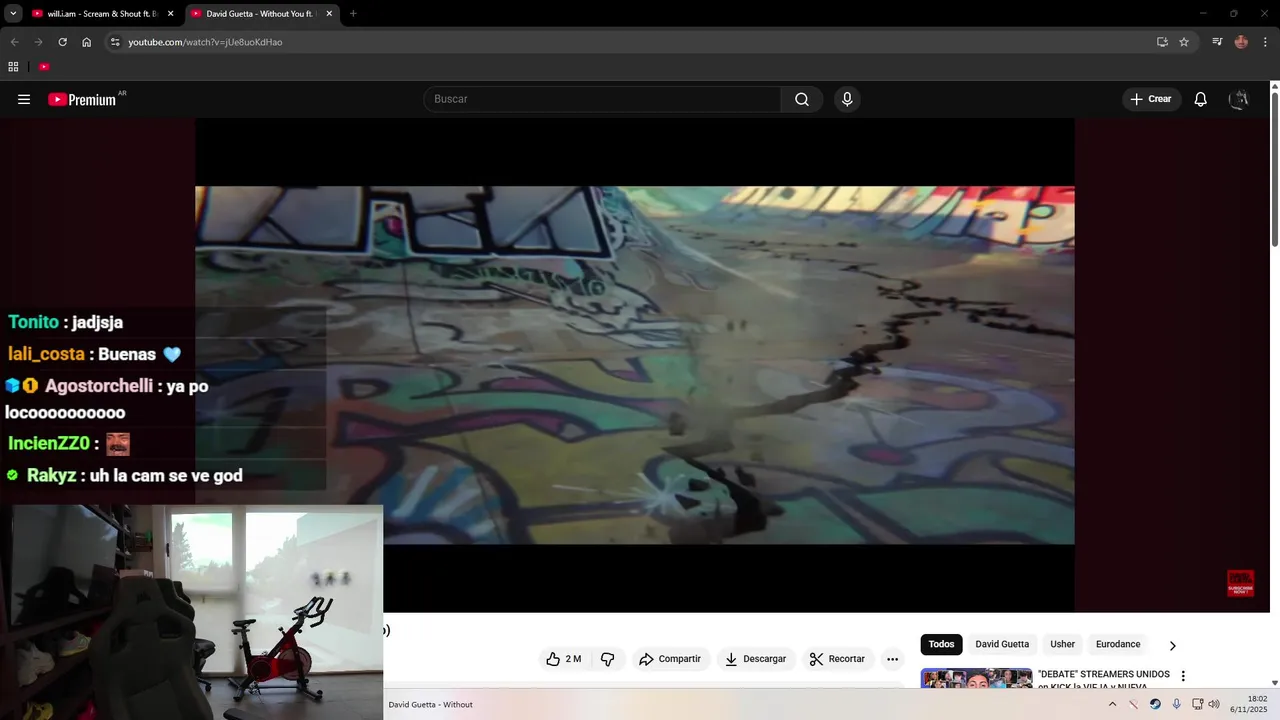
Task: Open the YouTube bookmark shortcut
Action: pos(44,67)
